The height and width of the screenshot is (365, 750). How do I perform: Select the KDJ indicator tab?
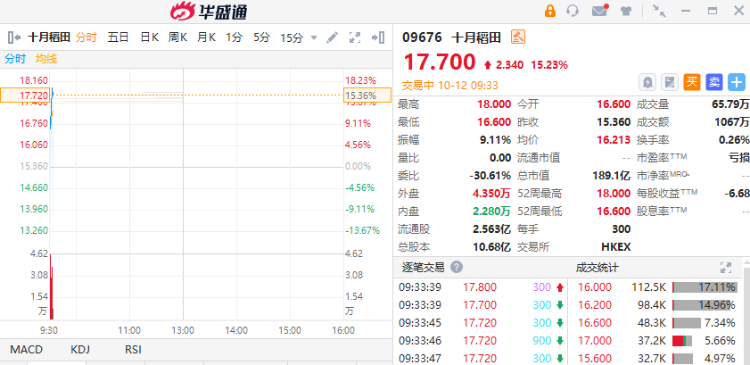coord(80,349)
